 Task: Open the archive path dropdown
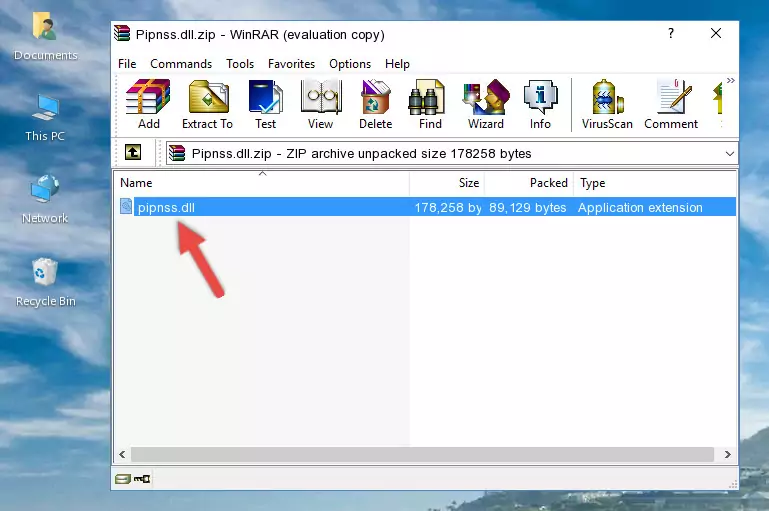tap(730, 153)
